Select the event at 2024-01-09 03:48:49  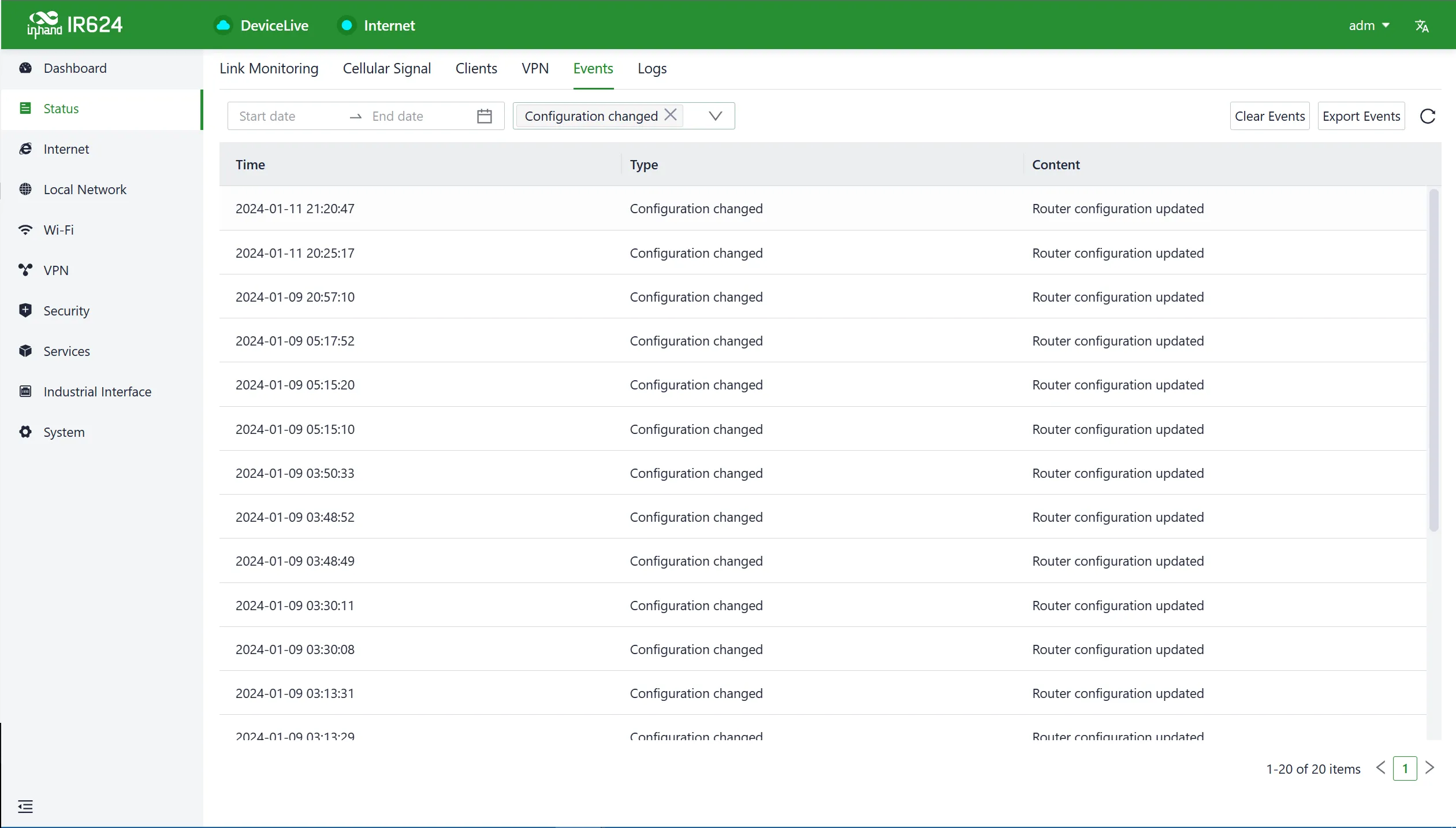(823, 561)
